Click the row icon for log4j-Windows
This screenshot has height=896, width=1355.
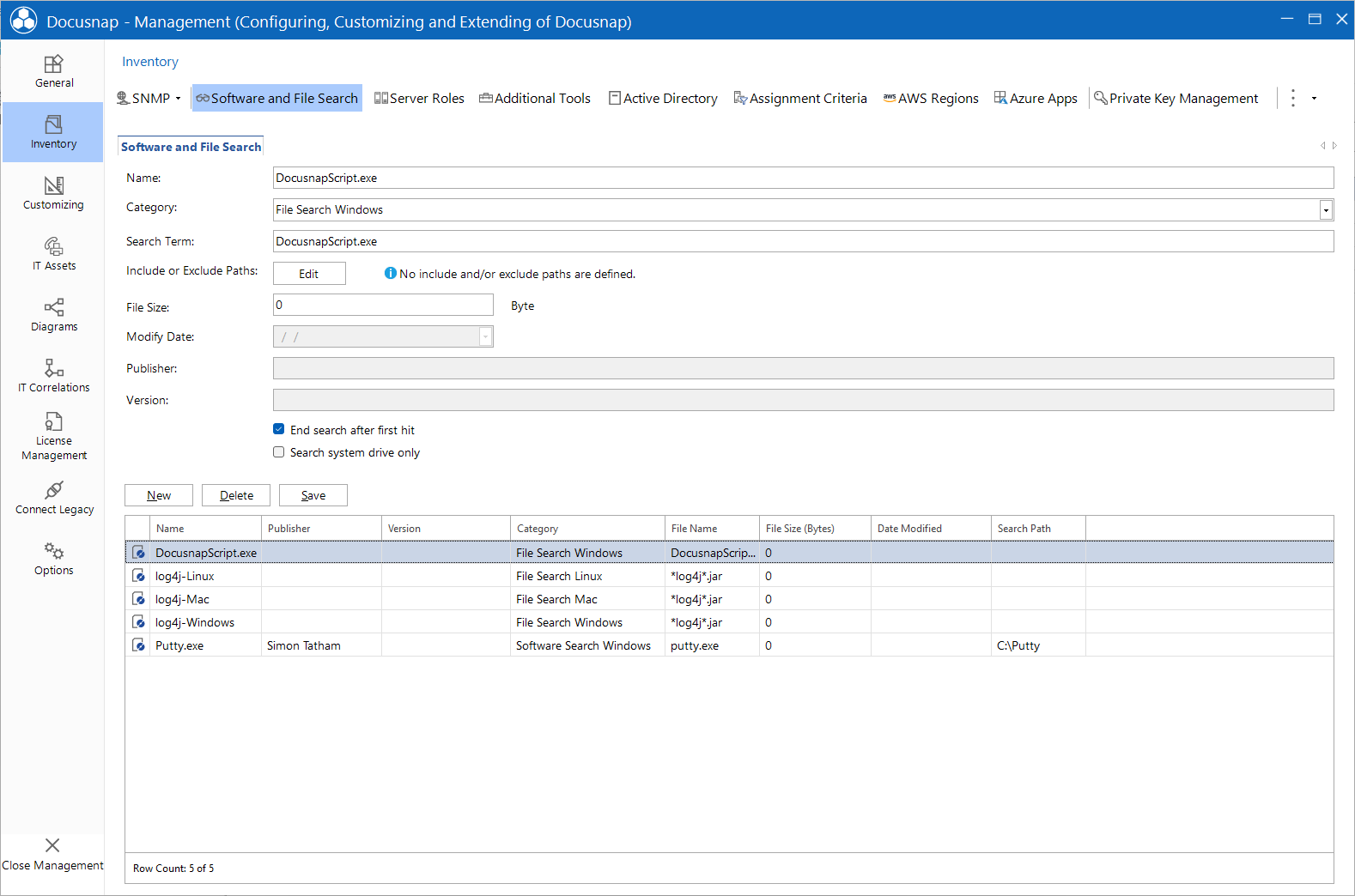point(139,622)
